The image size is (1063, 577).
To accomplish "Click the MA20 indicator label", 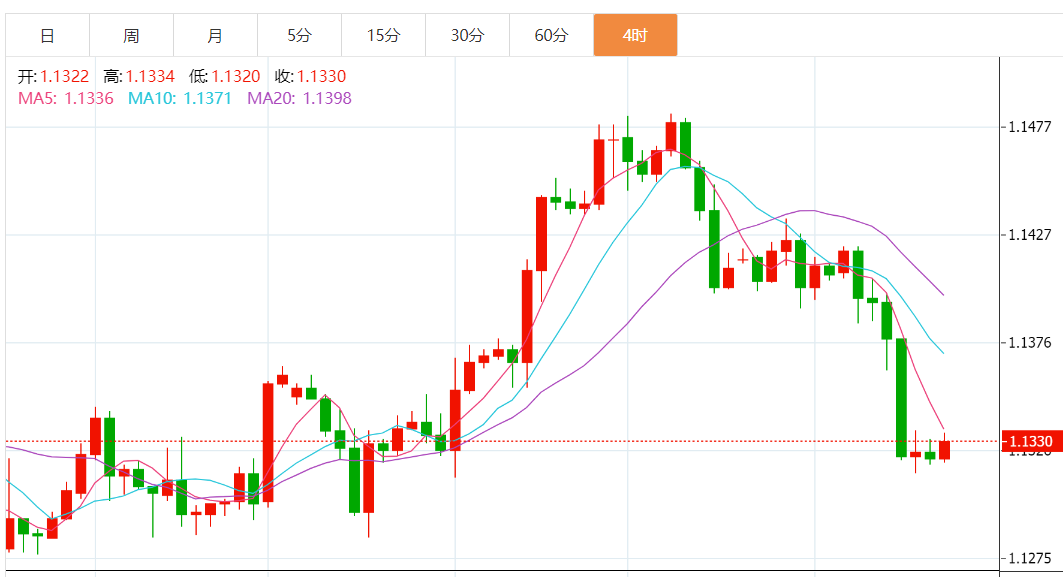I will [299, 98].
